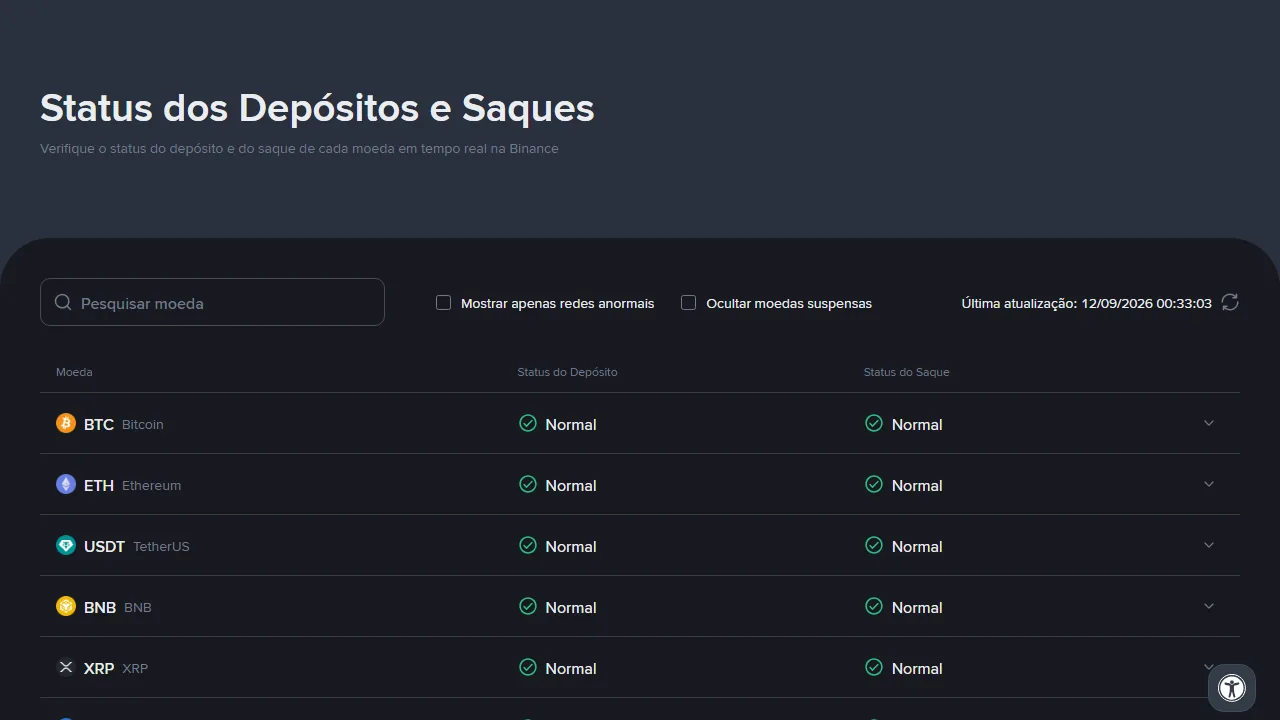The height and width of the screenshot is (720, 1280).
Task: Click the search magnifier icon
Action: (x=63, y=302)
